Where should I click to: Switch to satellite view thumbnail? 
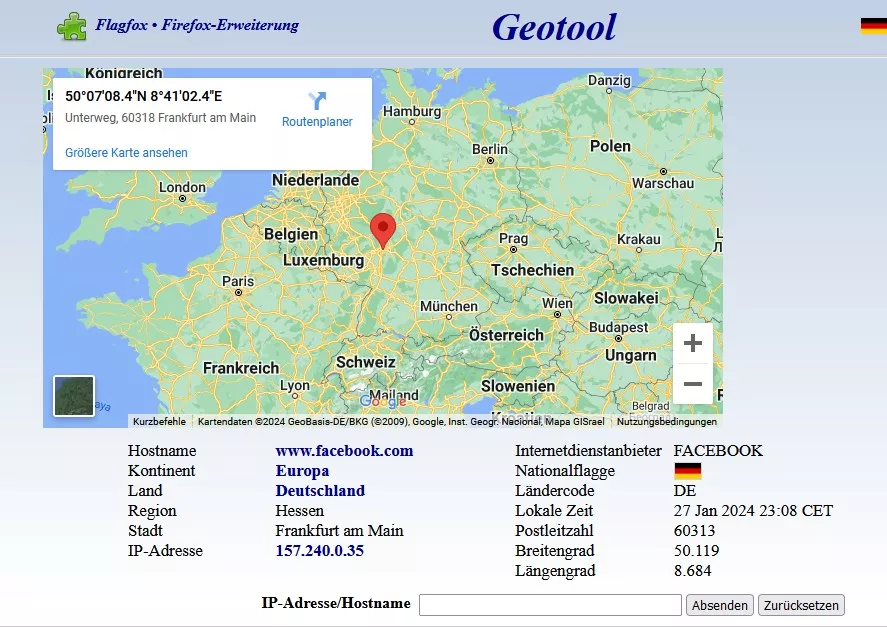coord(74,396)
